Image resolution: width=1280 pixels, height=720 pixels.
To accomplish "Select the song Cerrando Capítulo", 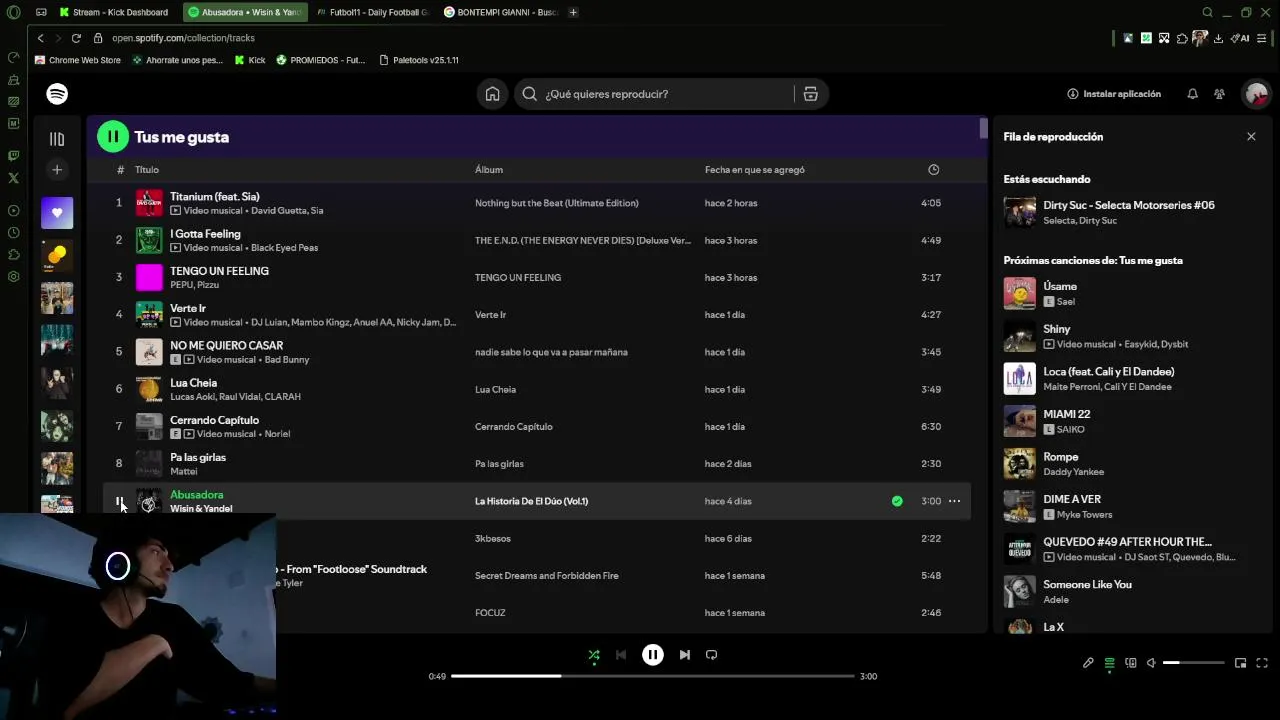I will 214,420.
